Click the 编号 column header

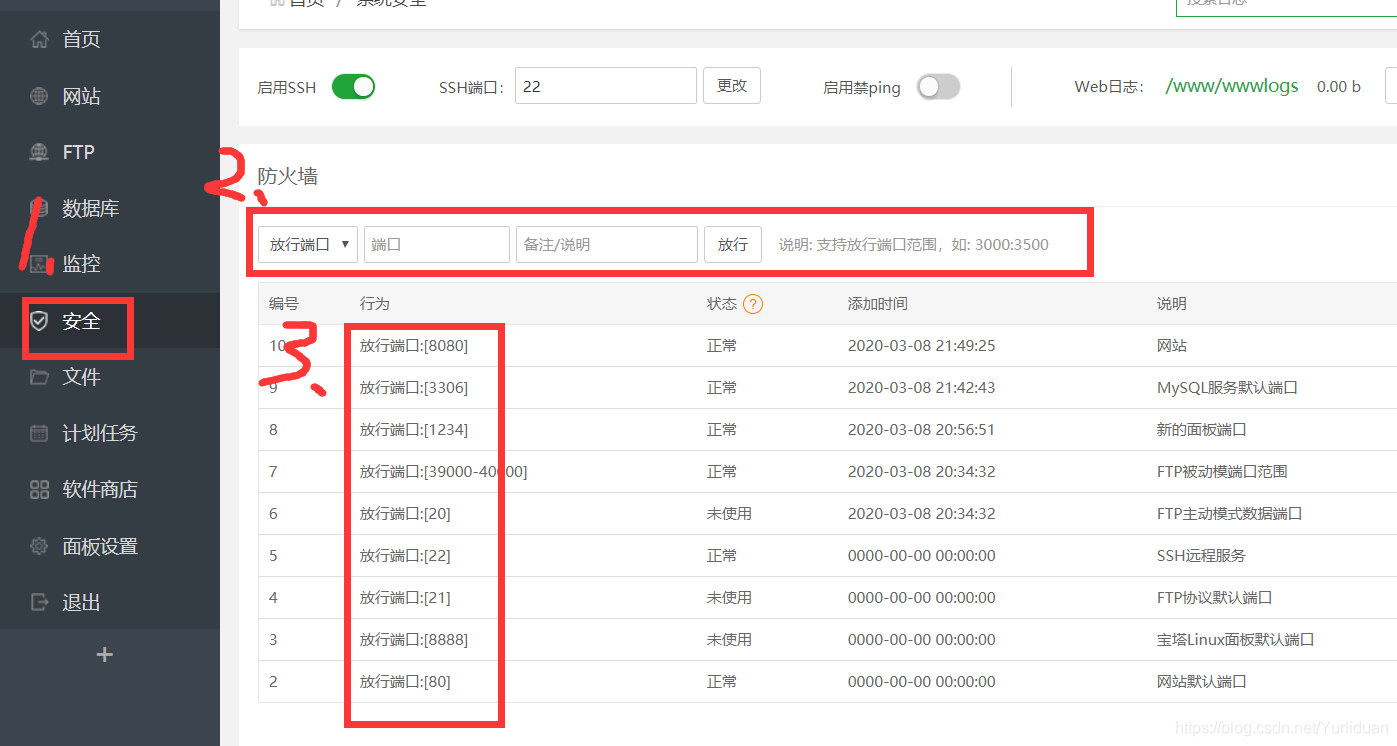pos(284,304)
